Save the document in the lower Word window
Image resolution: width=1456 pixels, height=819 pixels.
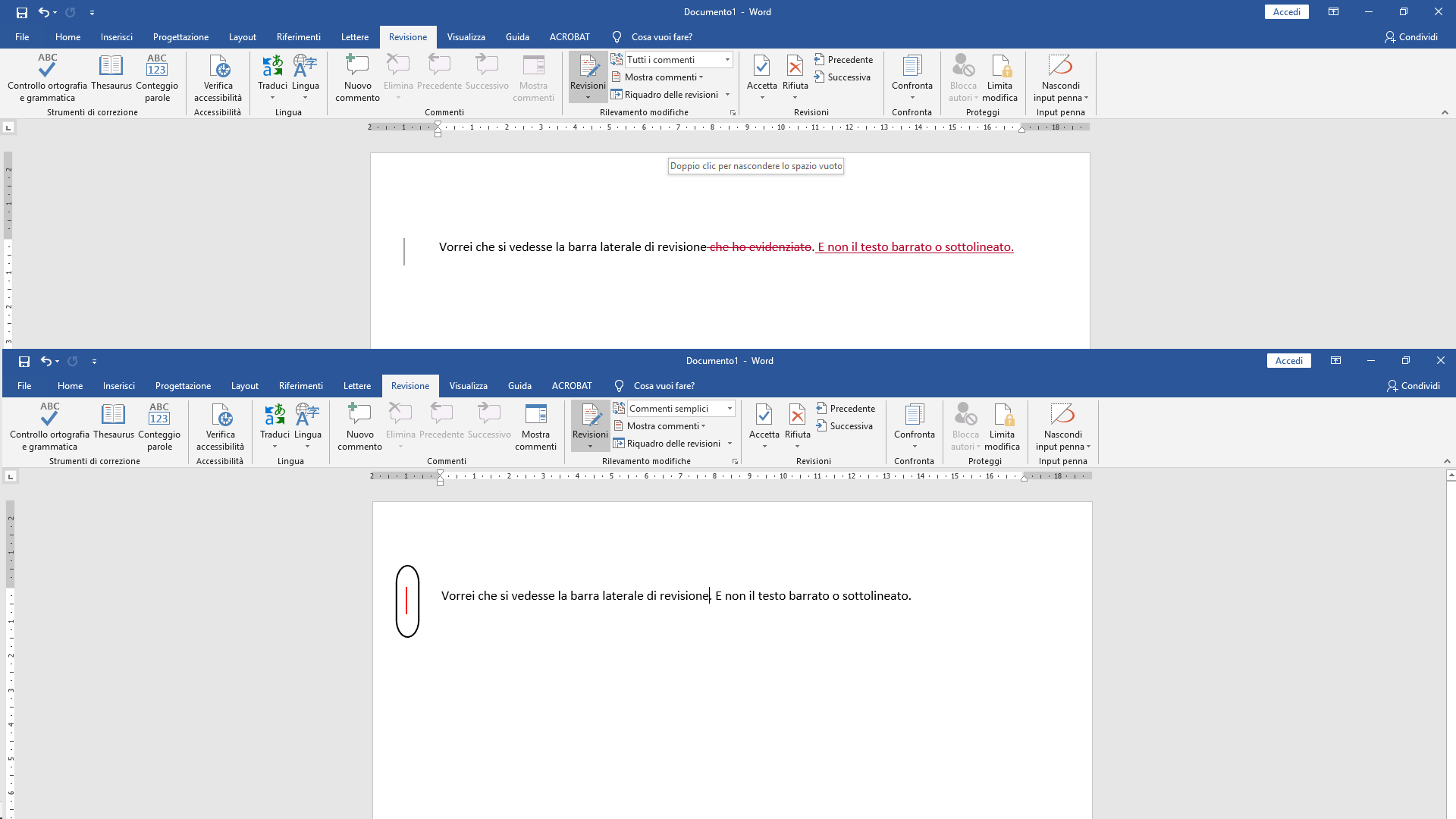[24, 361]
